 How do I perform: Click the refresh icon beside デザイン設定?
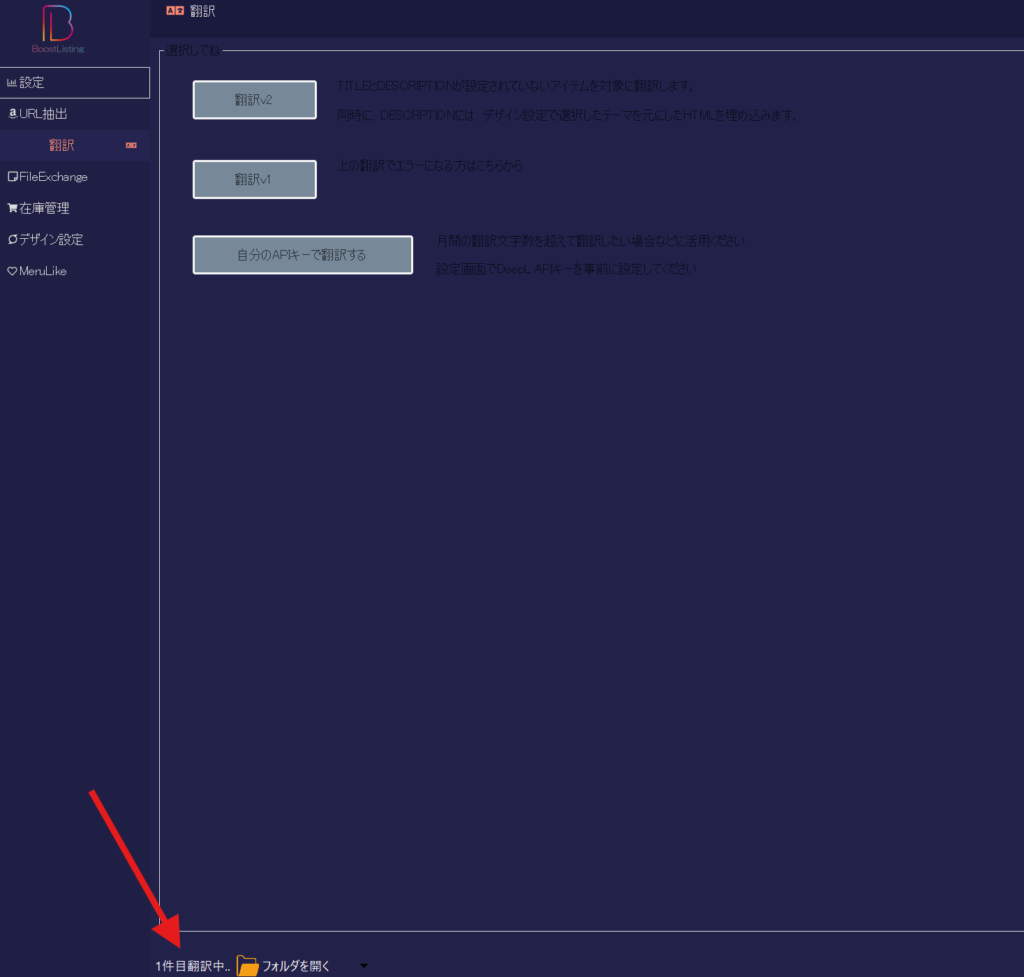pyautogui.click(x=12, y=240)
